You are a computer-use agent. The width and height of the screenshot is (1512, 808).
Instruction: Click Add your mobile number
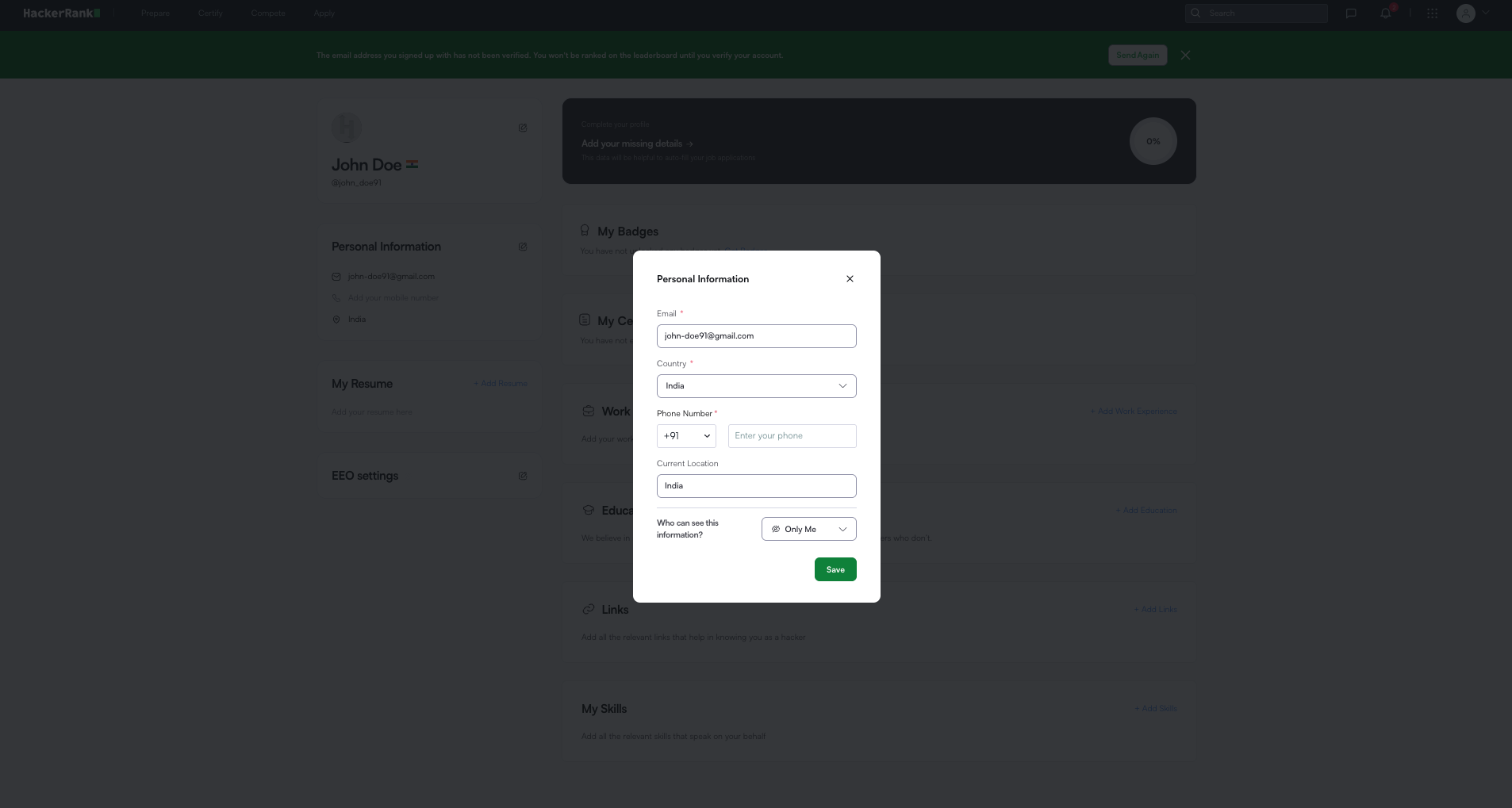pyautogui.click(x=393, y=298)
